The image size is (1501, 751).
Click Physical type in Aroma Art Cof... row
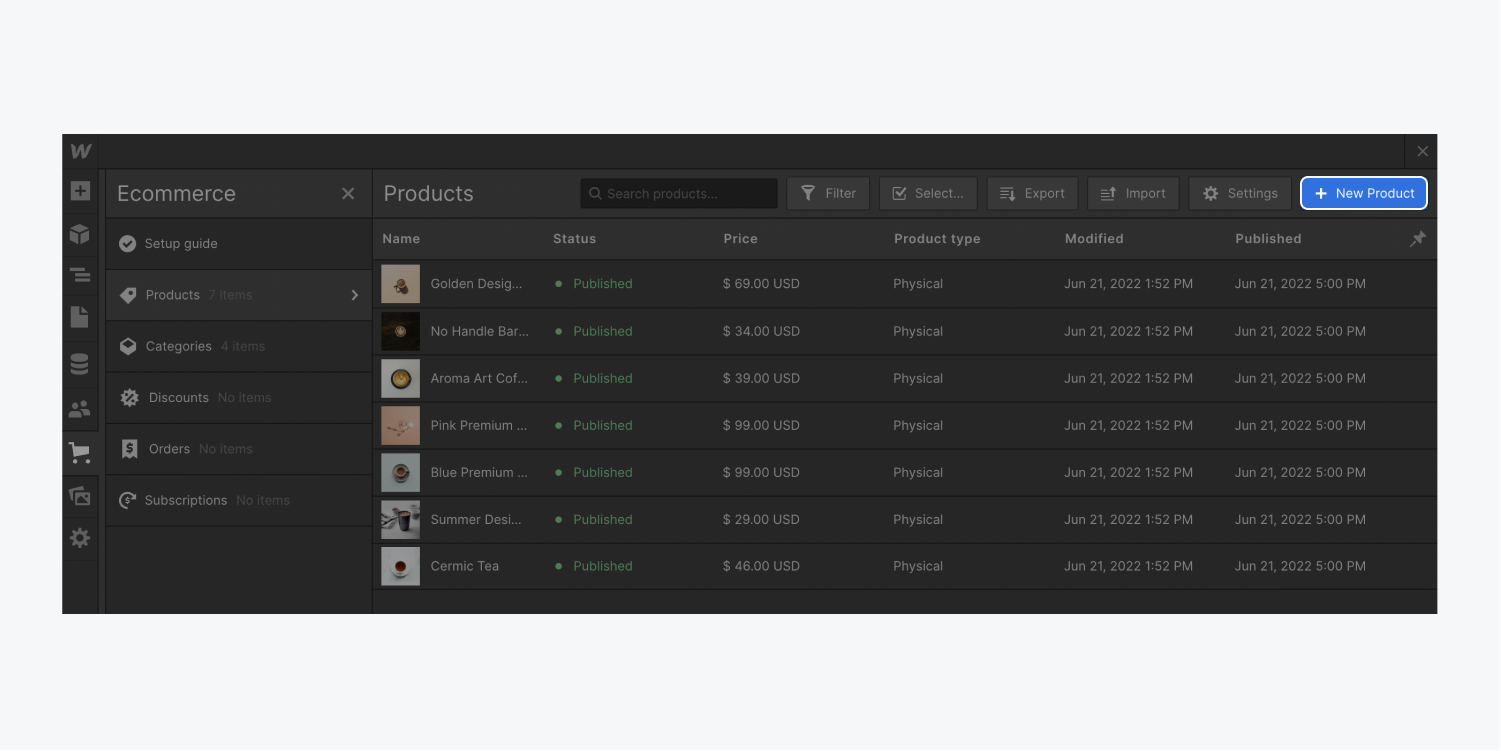918,378
